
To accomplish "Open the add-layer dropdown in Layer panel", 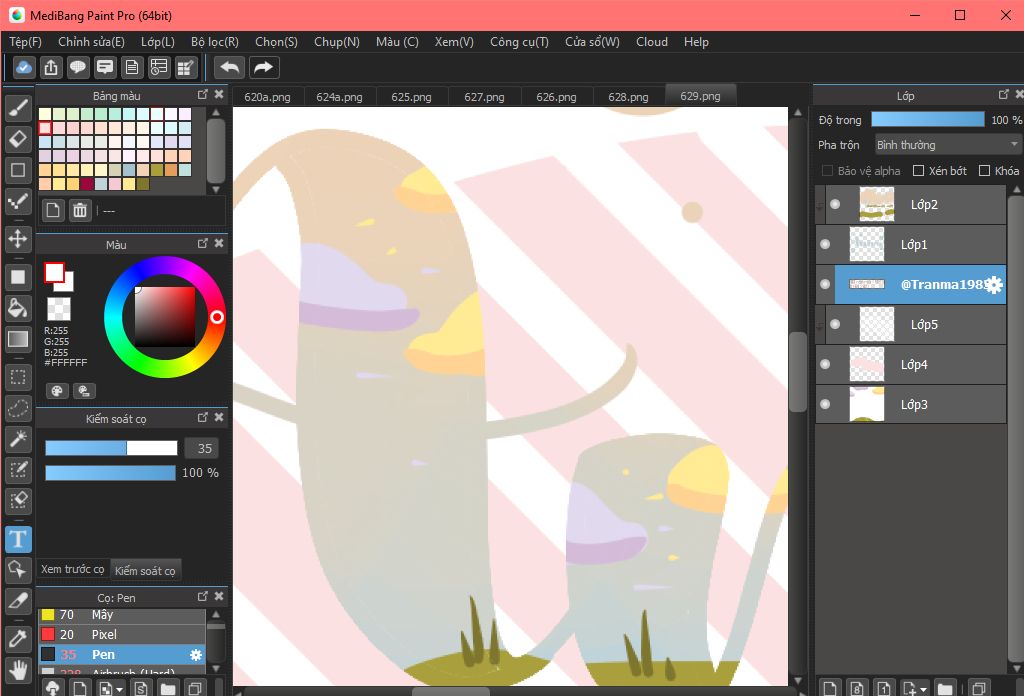I will pyautogui.click(x=914, y=688).
